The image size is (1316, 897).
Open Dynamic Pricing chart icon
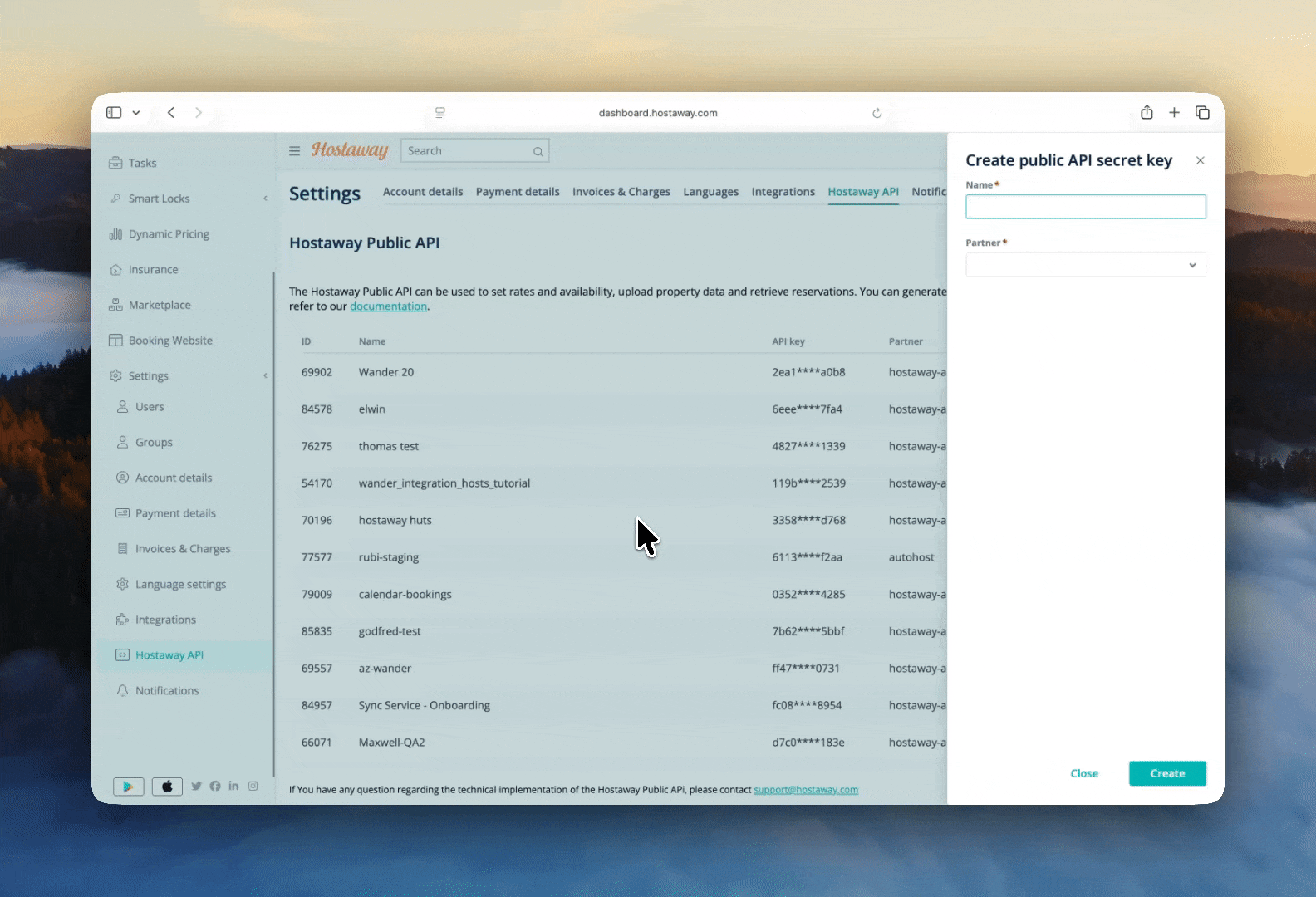[115, 234]
